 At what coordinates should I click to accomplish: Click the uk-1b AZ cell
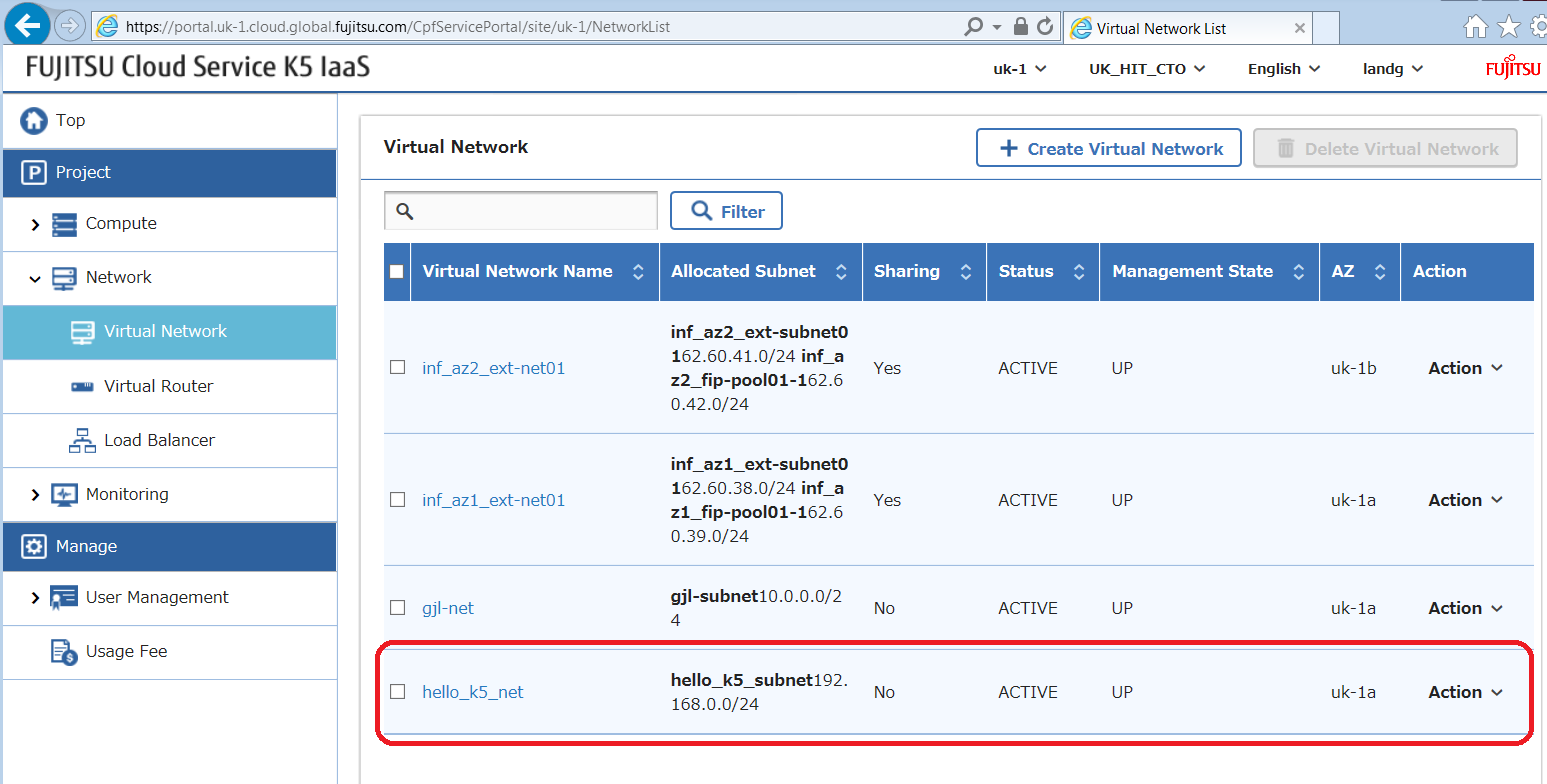tap(1353, 368)
